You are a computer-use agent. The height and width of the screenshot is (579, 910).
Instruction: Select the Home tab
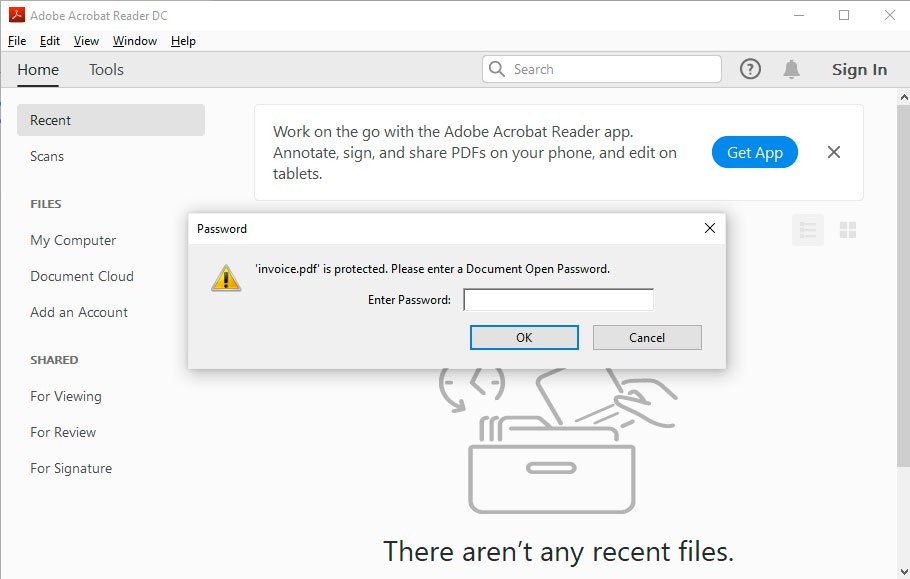pyautogui.click(x=38, y=70)
